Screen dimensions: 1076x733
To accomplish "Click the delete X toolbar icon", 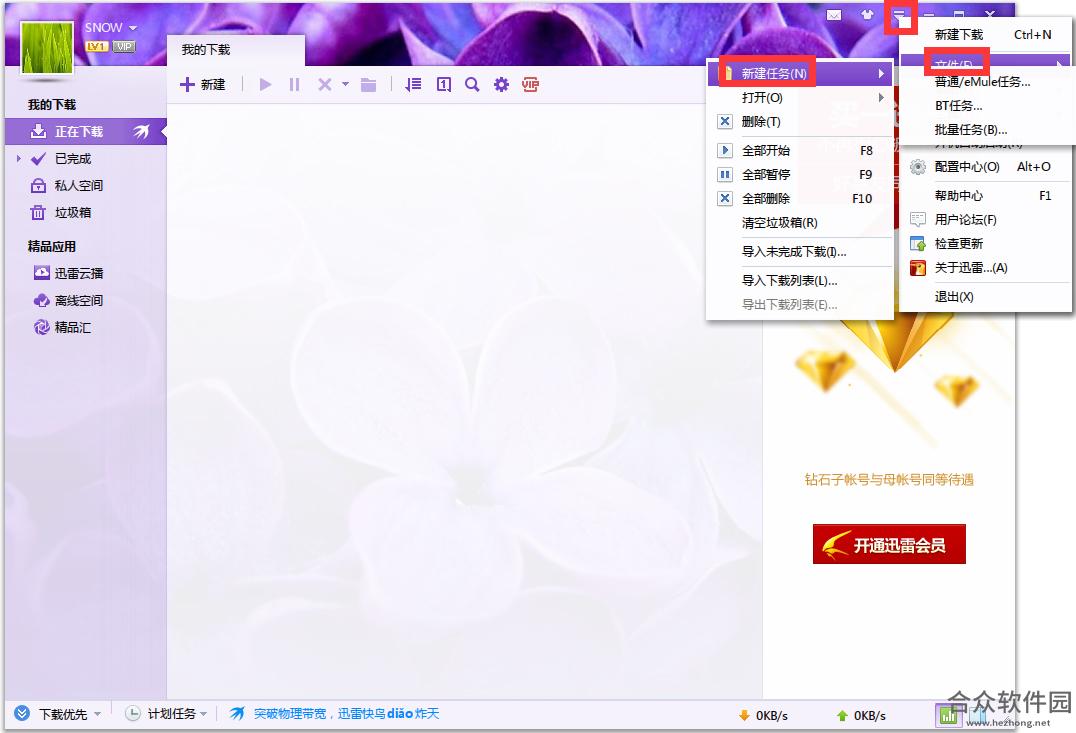I will tap(325, 84).
